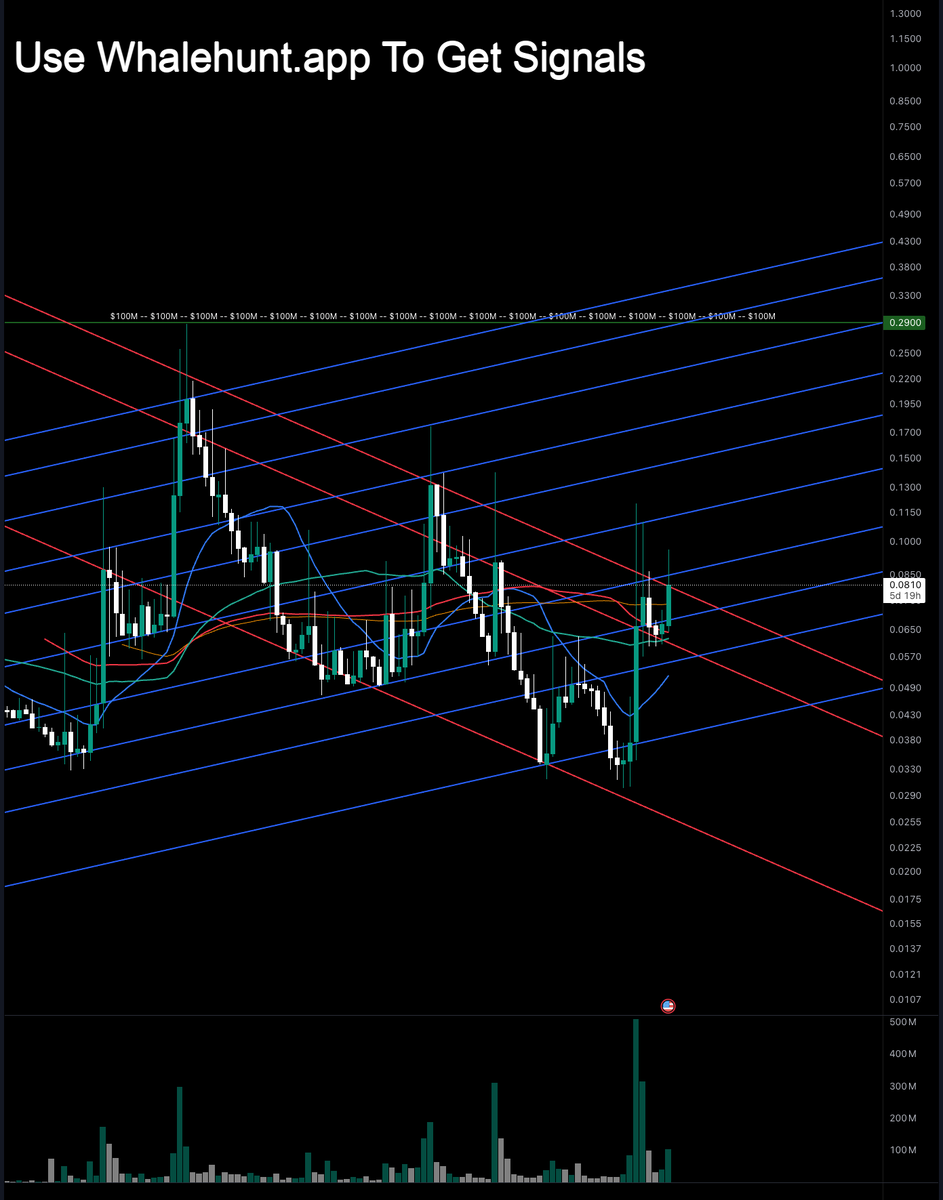The width and height of the screenshot is (943, 1200).
Task: Click the 200M volume axis label
Action: (x=901, y=1118)
